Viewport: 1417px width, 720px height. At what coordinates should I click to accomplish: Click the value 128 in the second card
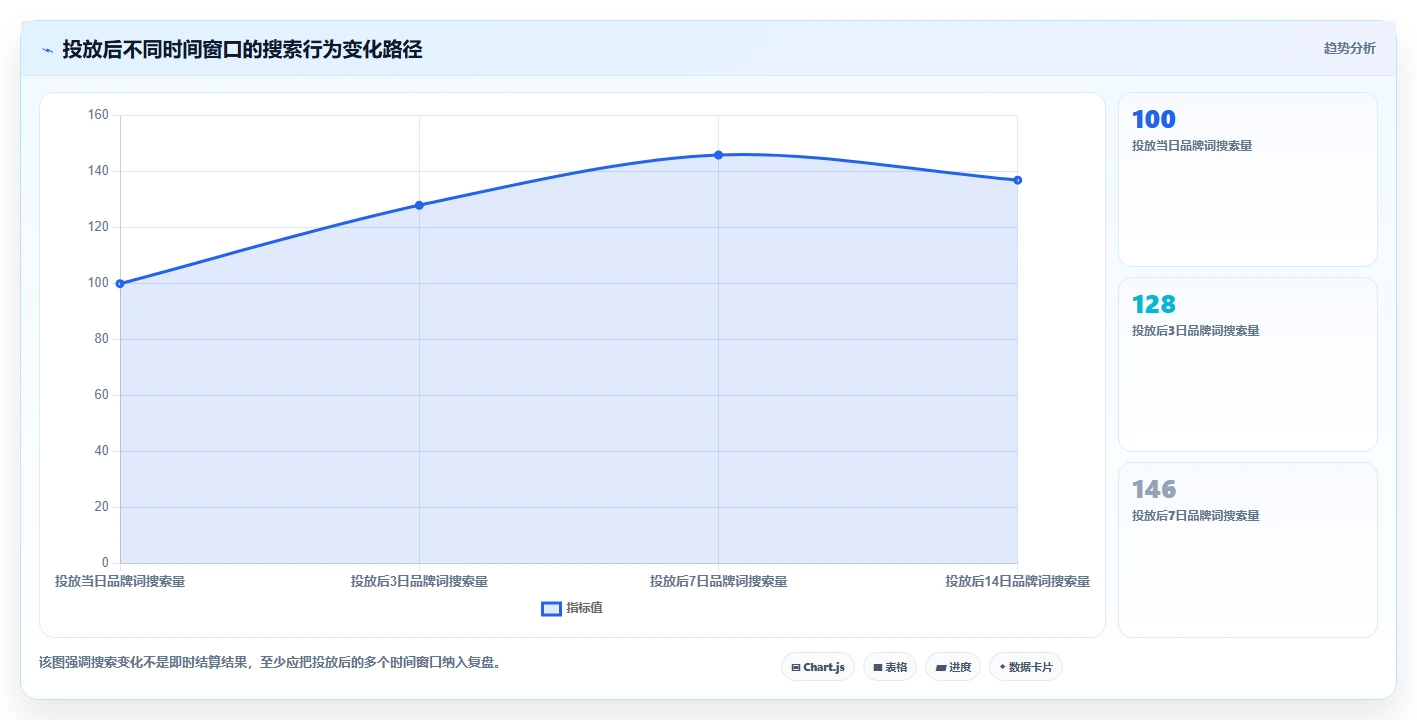point(1154,304)
